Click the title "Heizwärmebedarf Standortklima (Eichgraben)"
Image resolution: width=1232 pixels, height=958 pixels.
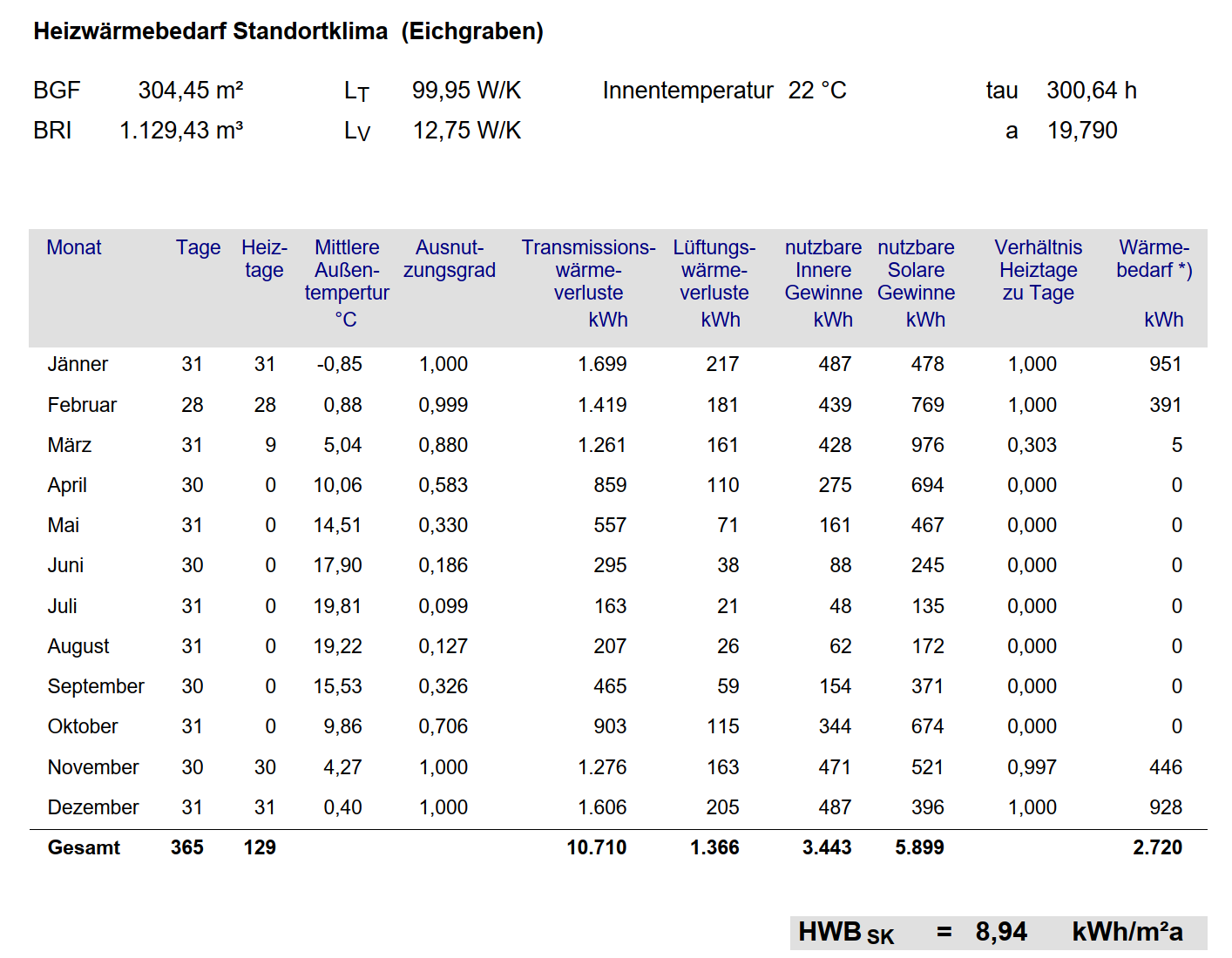(288, 31)
